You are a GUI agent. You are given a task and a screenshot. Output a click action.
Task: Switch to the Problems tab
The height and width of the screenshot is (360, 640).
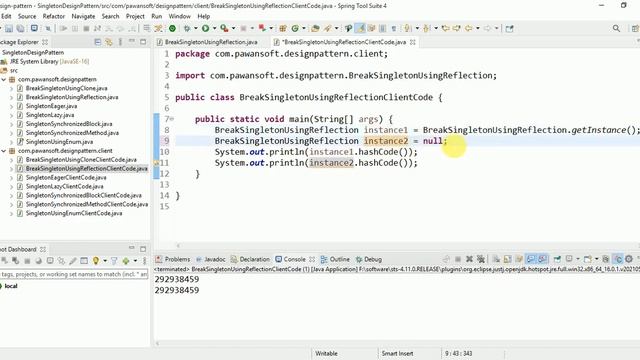(173, 259)
